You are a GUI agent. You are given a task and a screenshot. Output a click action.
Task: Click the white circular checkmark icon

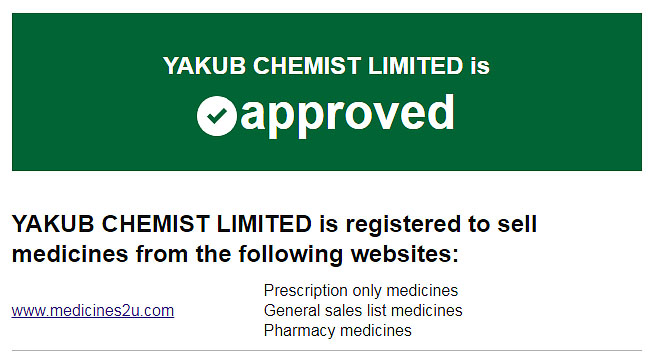[x=217, y=116]
